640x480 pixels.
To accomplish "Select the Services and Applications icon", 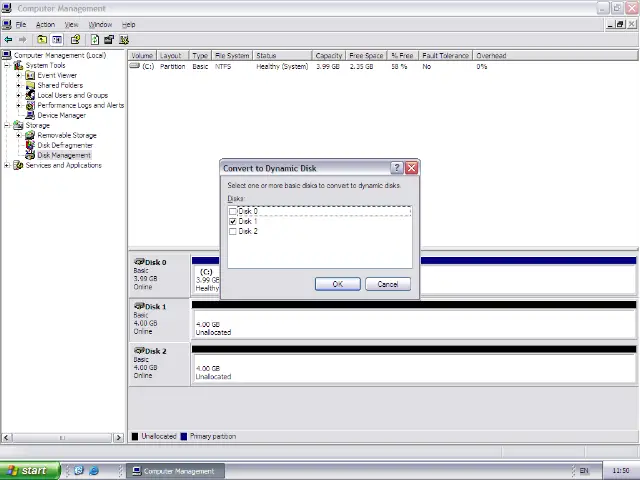I will pyautogui.click(x=18, y=165).
